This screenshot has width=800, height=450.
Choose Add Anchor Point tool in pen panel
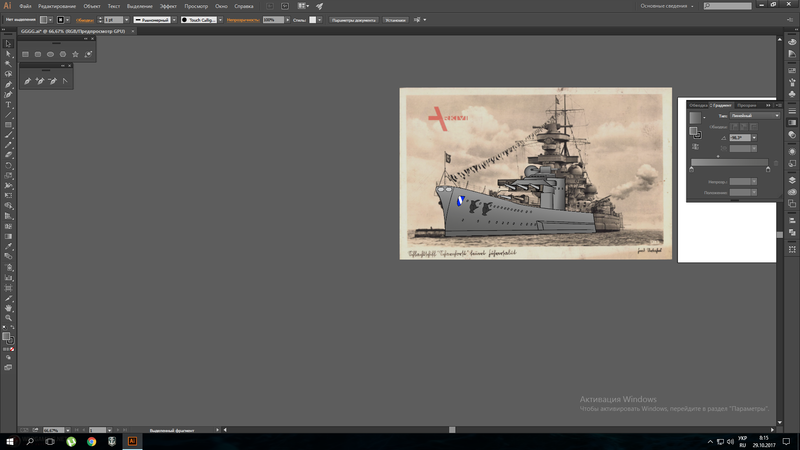(x=40, y=81)
